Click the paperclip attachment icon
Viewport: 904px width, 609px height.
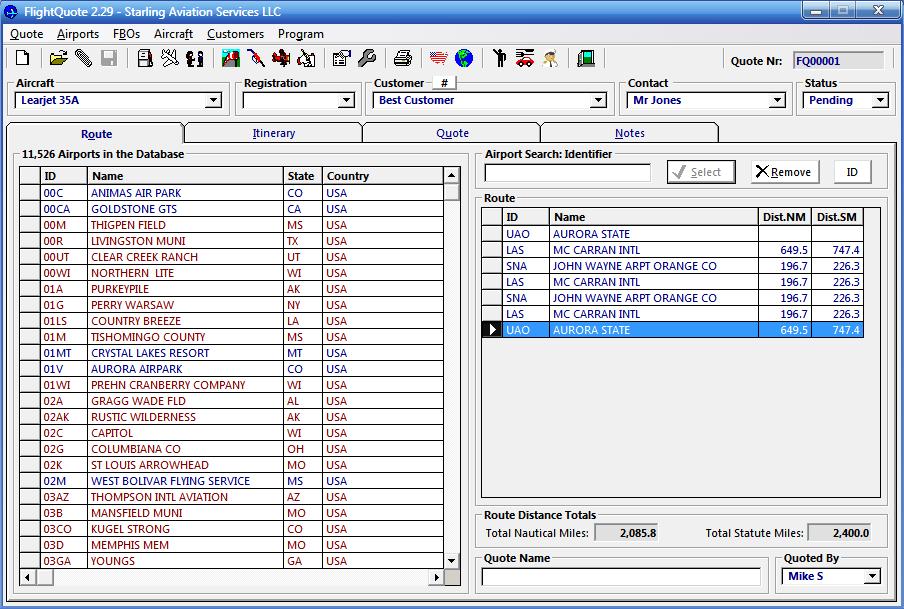coord(83,58)
